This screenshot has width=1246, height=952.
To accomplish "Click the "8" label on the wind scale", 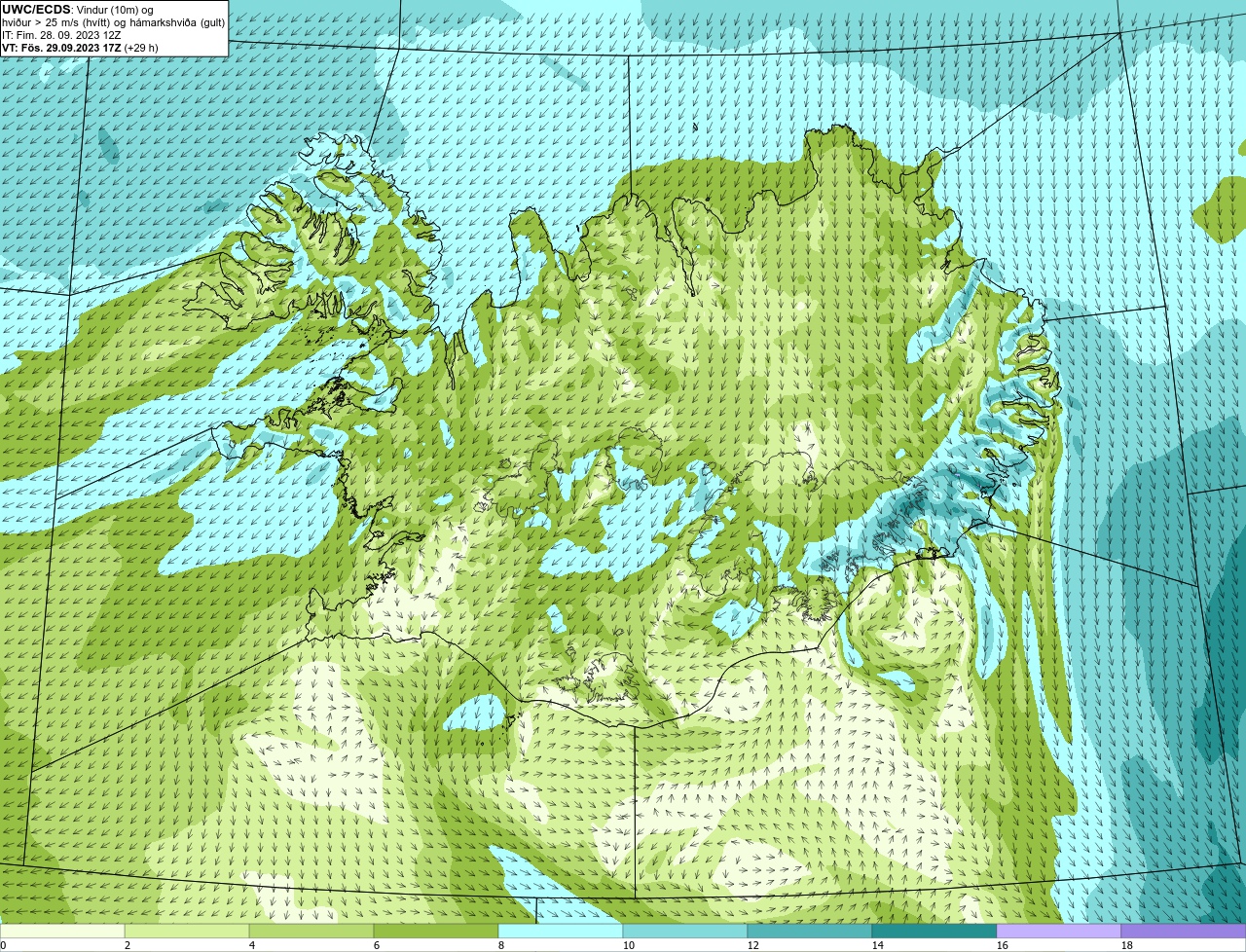I will pos(501,945).
